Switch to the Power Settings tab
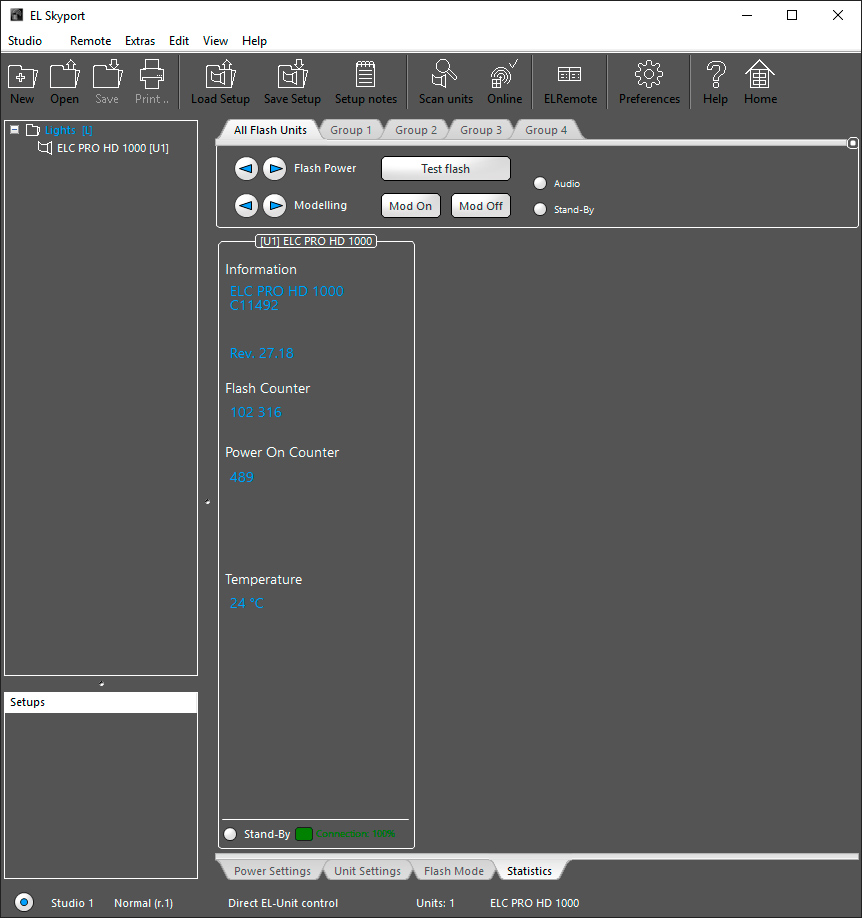862x918 pixels. (271, 871)
